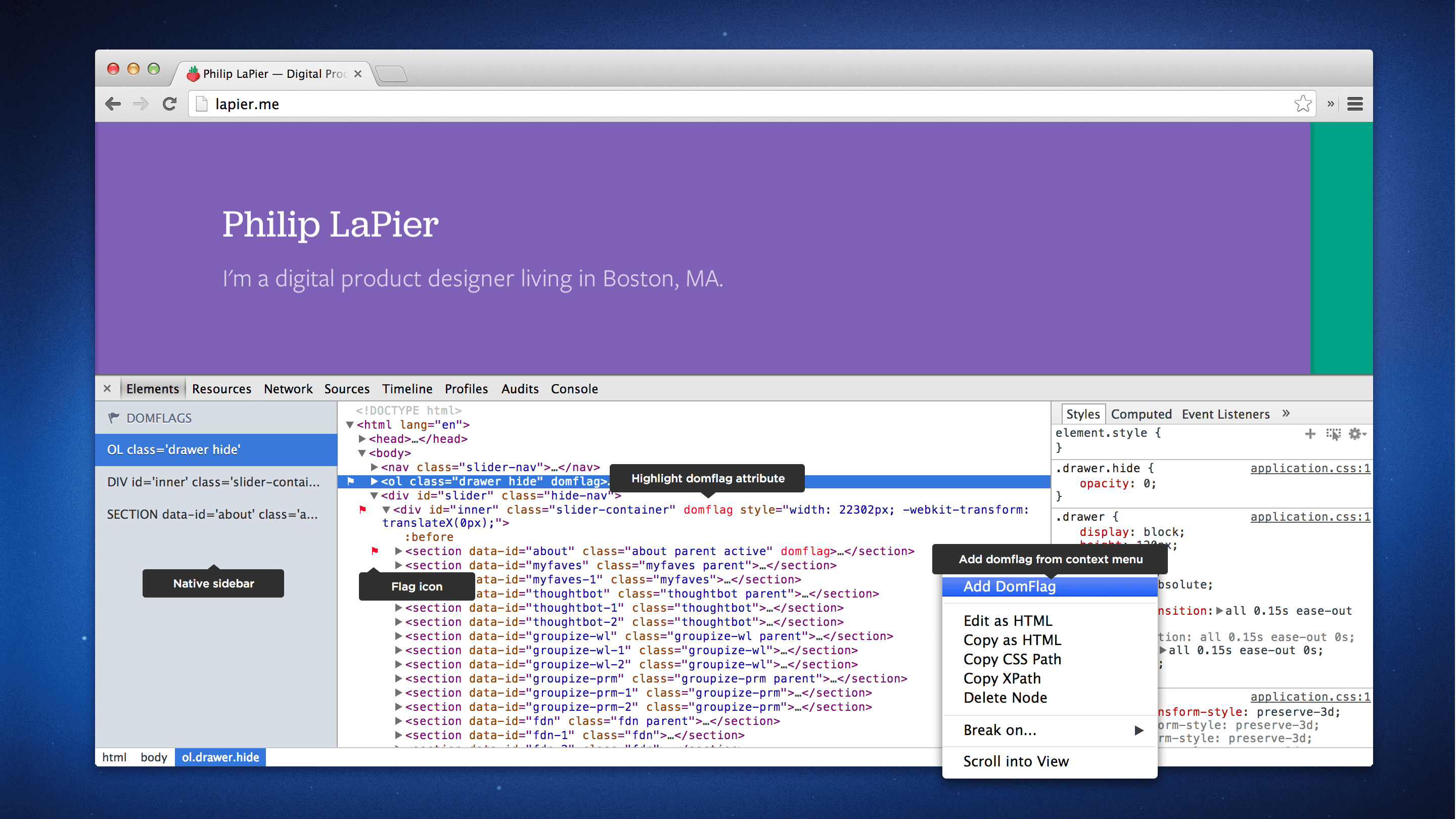Toggle element state icon in Styles
1456x819 pixels.
tap(1333, 434)
